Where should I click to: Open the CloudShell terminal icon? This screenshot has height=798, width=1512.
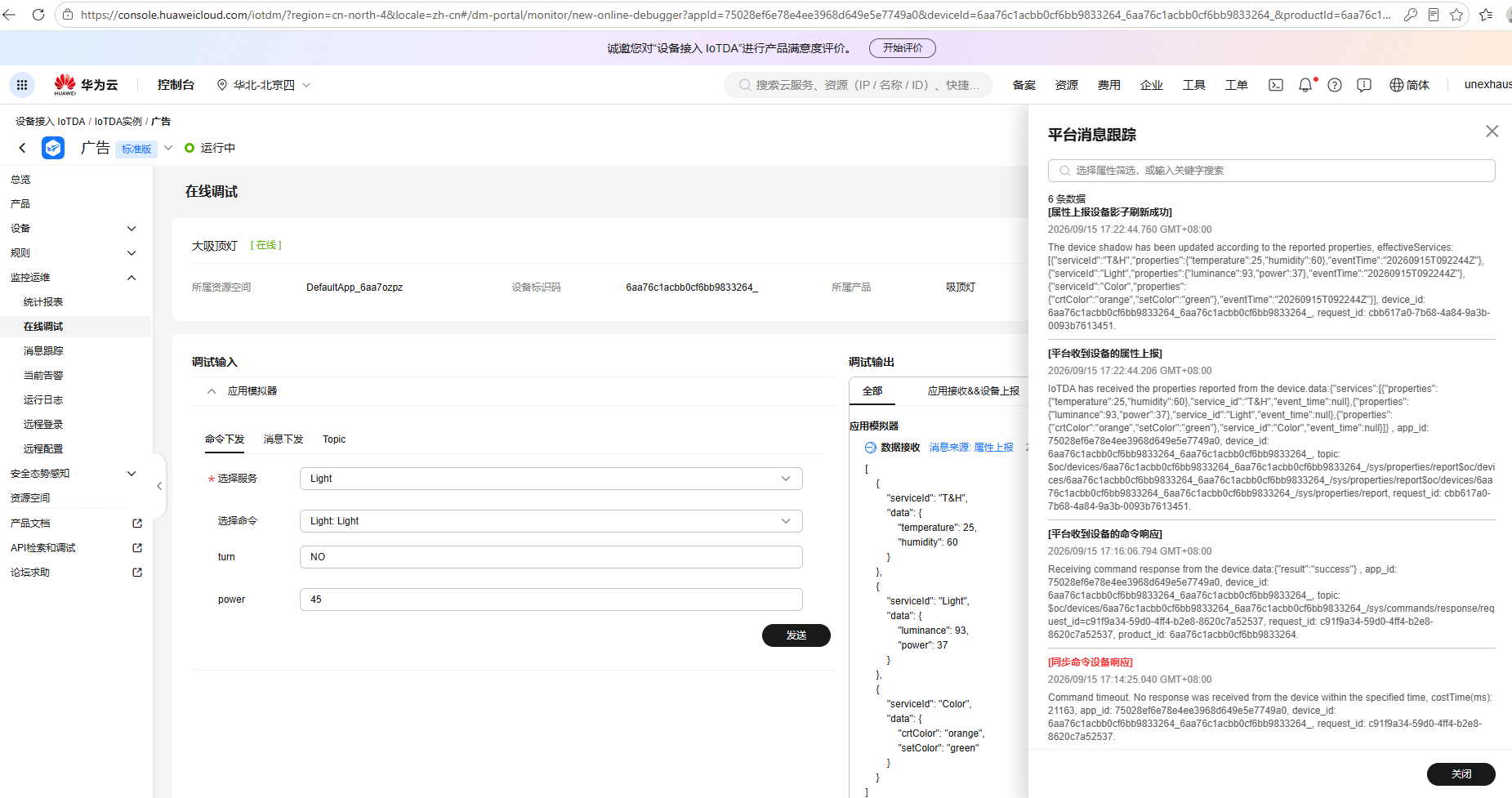pyautogui.click(x=1275, y=85)
